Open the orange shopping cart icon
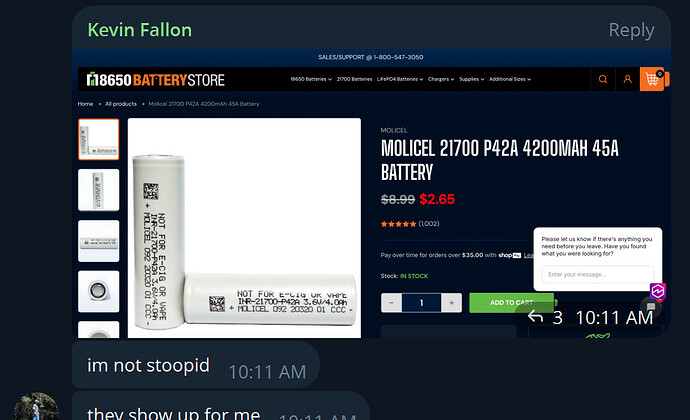 [x=652, y=79]
